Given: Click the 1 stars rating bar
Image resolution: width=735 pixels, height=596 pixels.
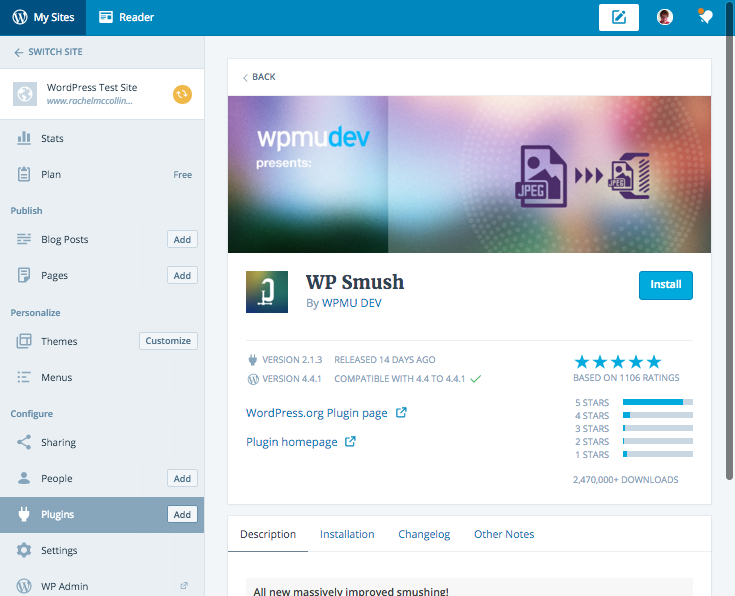Looking at the screenshot, I should [x=658, y=454].
